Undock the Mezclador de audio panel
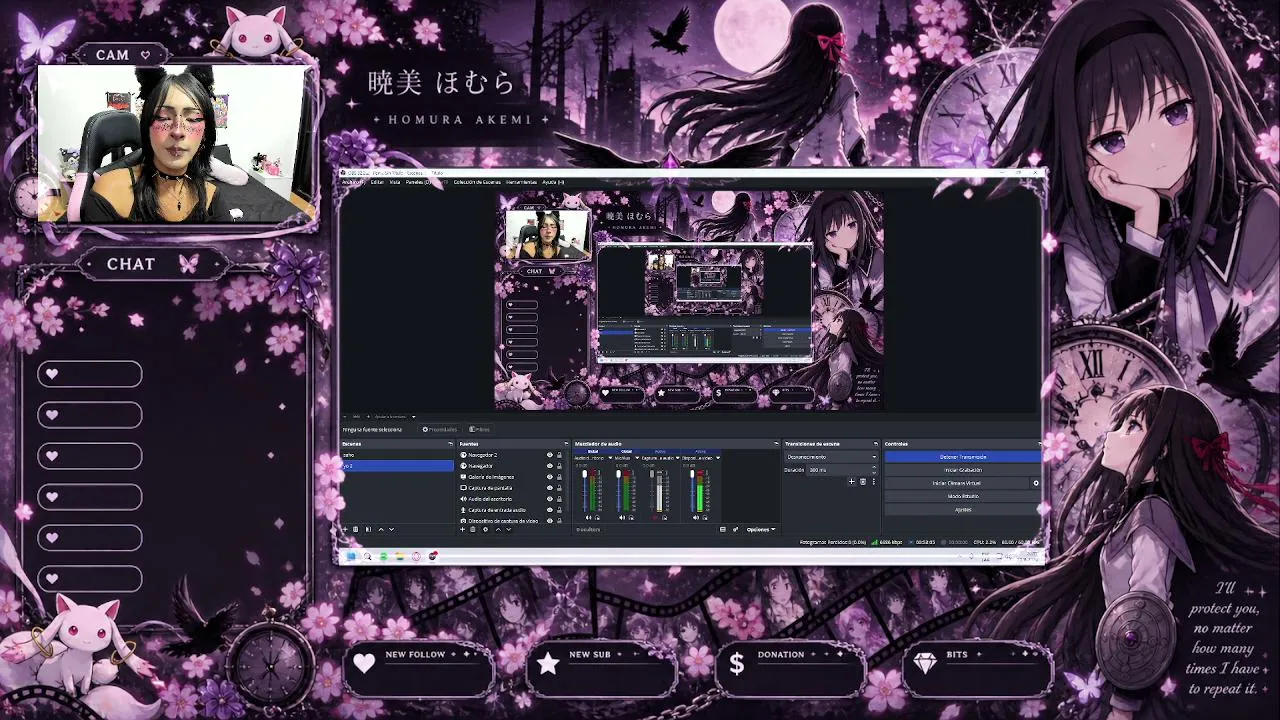Screen dimensions: 1280x720 775,444
